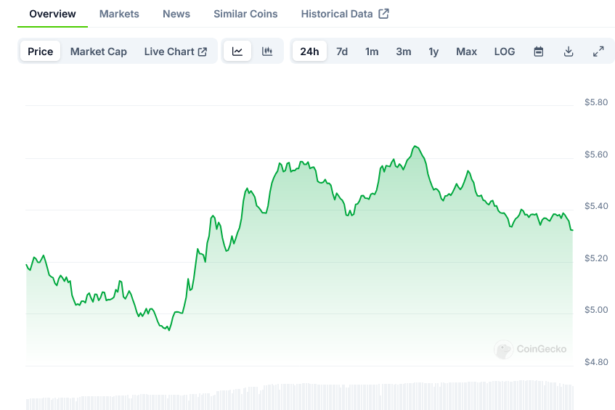Open the News tab
Image resolution: width=615 pixels, height=410 pixels.
point(176,14)
